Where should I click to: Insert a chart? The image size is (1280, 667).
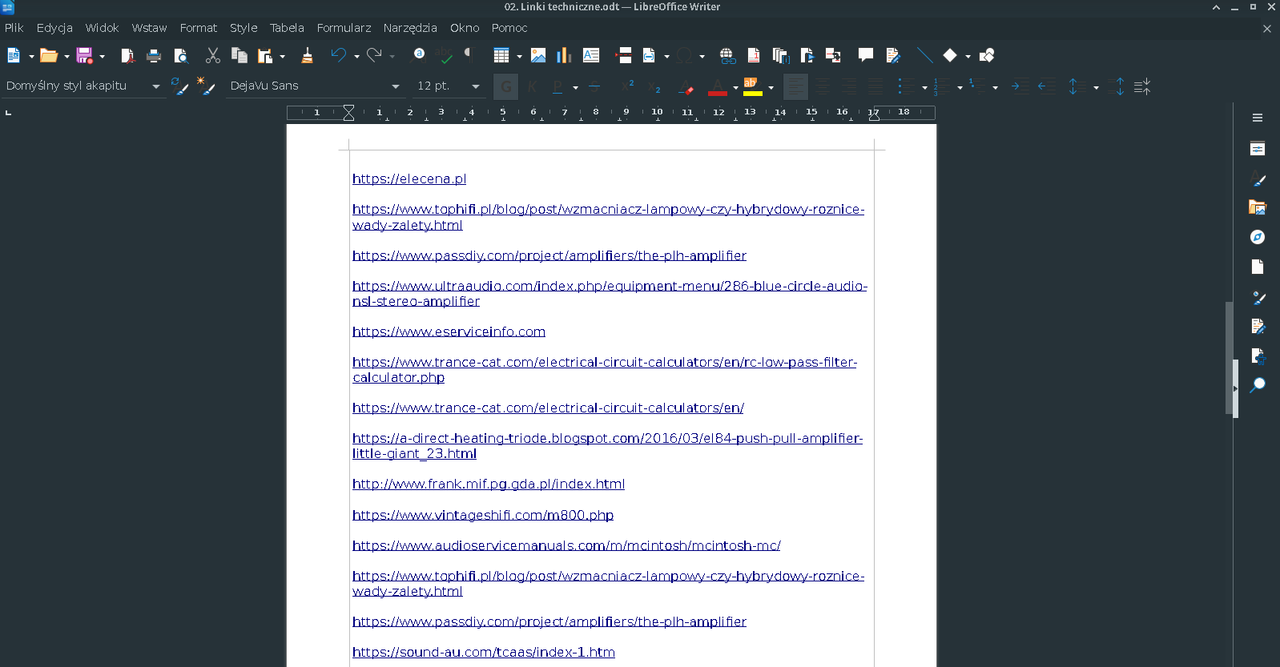click(563, 55)
